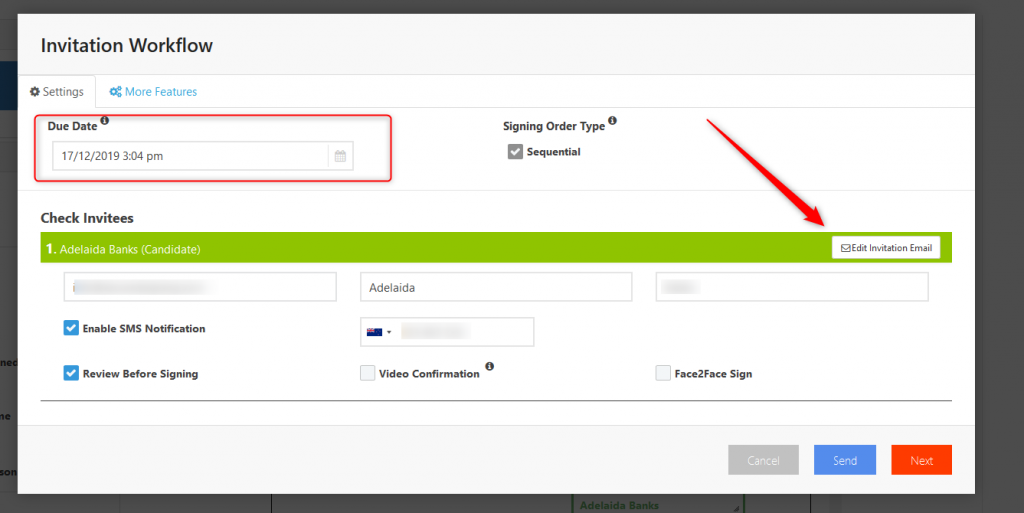Image resolution: width=1024 pixels, height=513 pixels.
Task: Click info icon next to Video Confirmation
Action: click(489, 367)
